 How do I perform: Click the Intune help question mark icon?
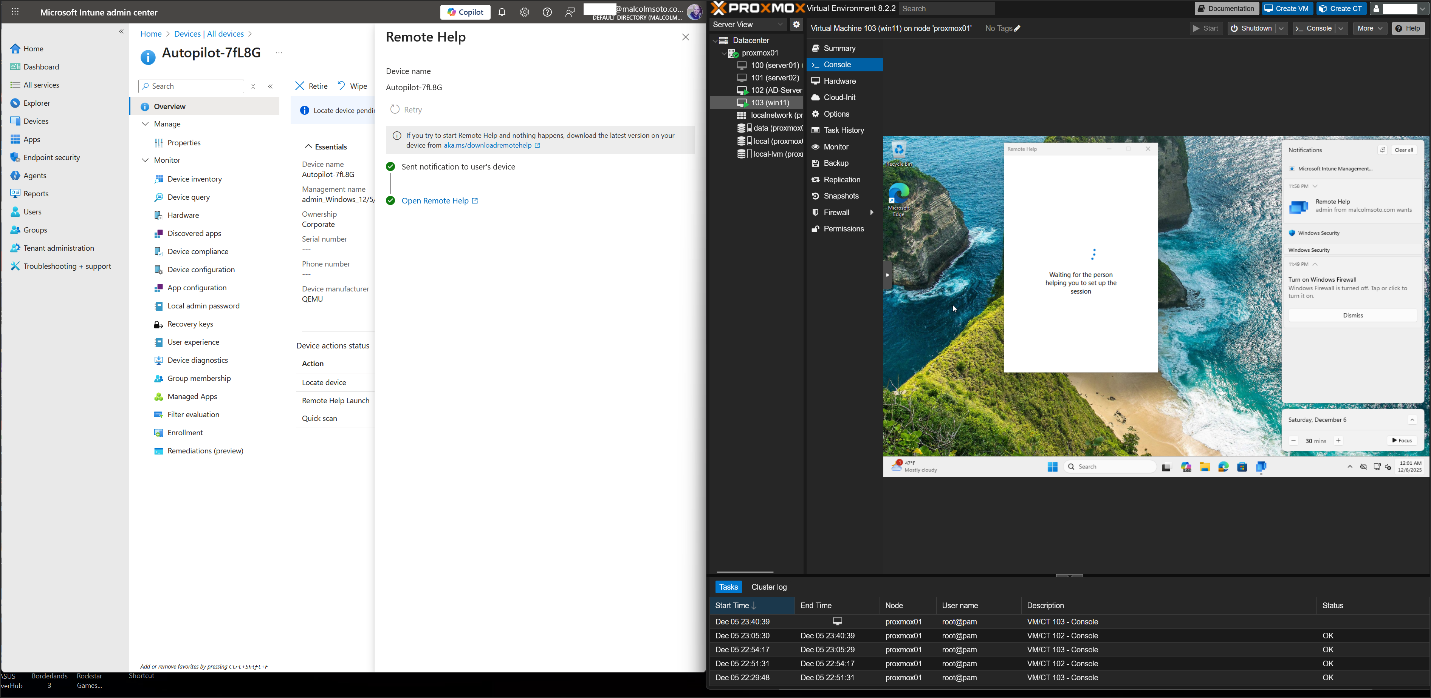[547, 12]
